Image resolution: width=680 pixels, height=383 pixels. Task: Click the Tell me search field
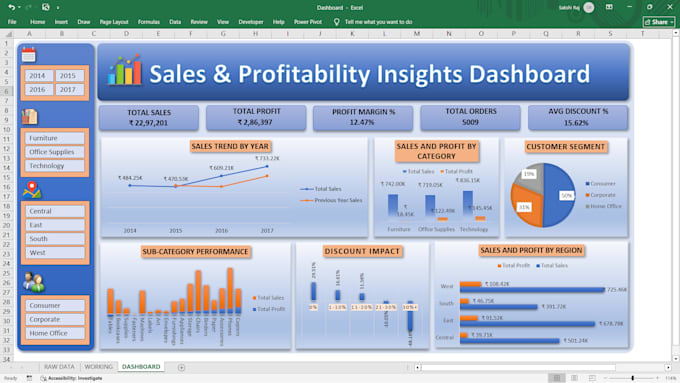tap(379, 22)
